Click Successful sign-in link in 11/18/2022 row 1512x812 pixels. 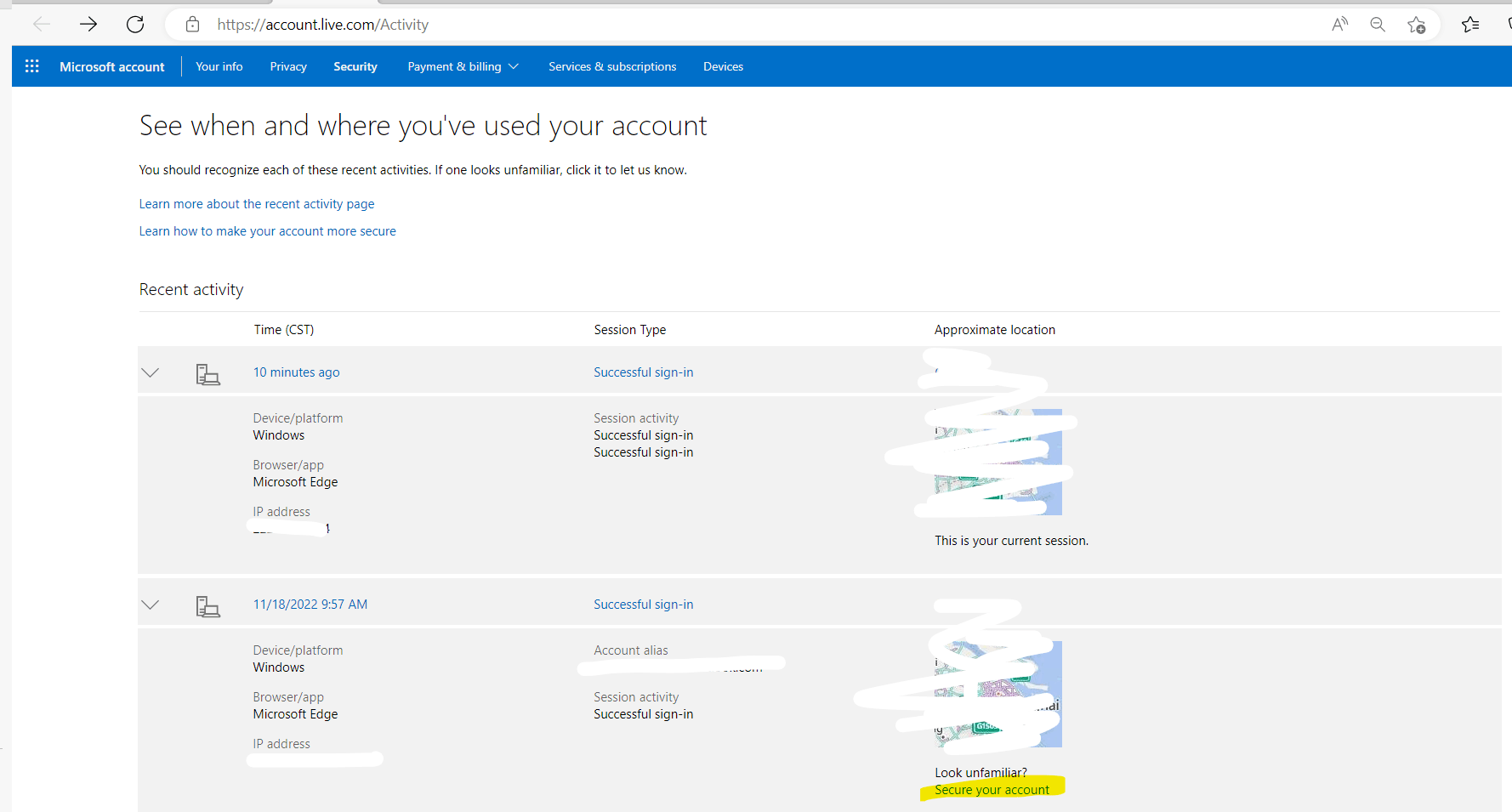pyautogui.click(x=644, y=605)
